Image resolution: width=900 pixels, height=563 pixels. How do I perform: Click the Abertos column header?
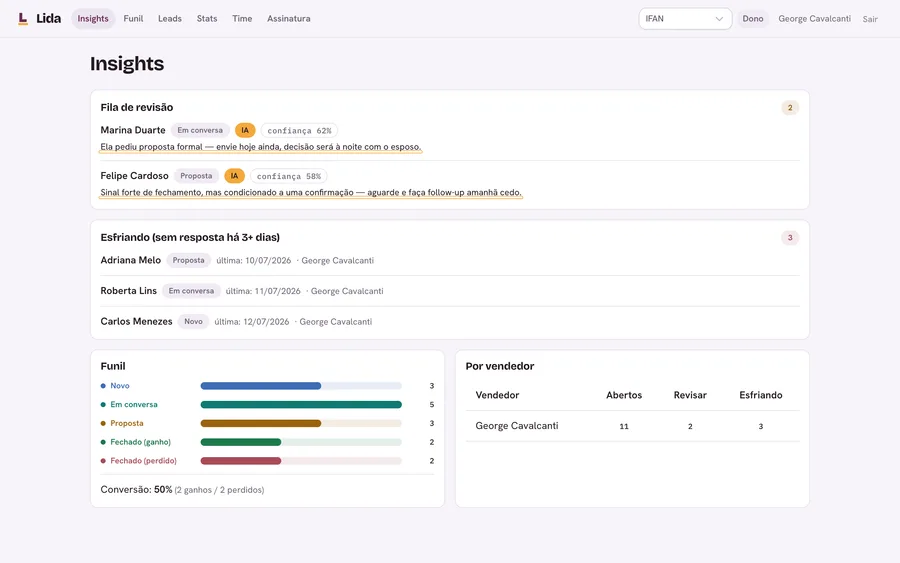pyautogui.click(x=624, y=395)
